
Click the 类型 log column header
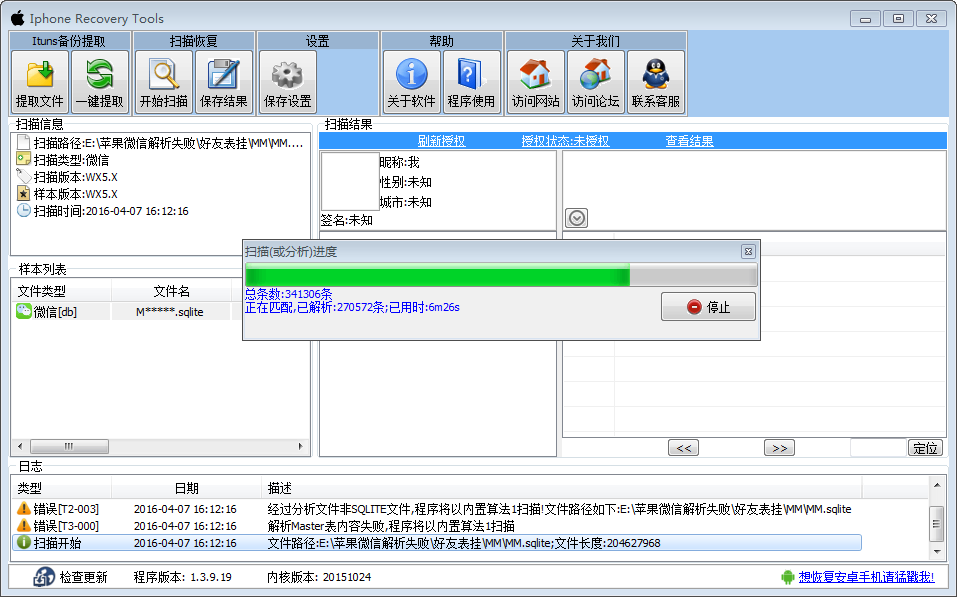[x=62, y=488]
